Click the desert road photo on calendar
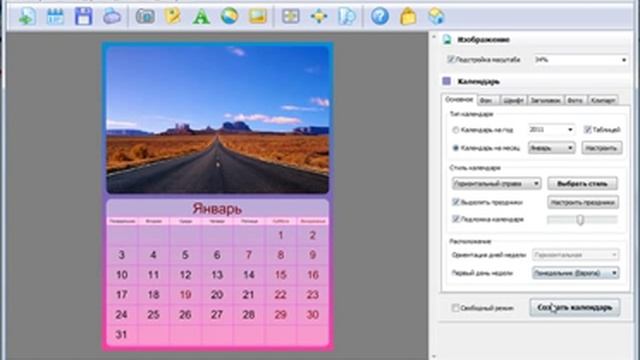 (218, 119)
